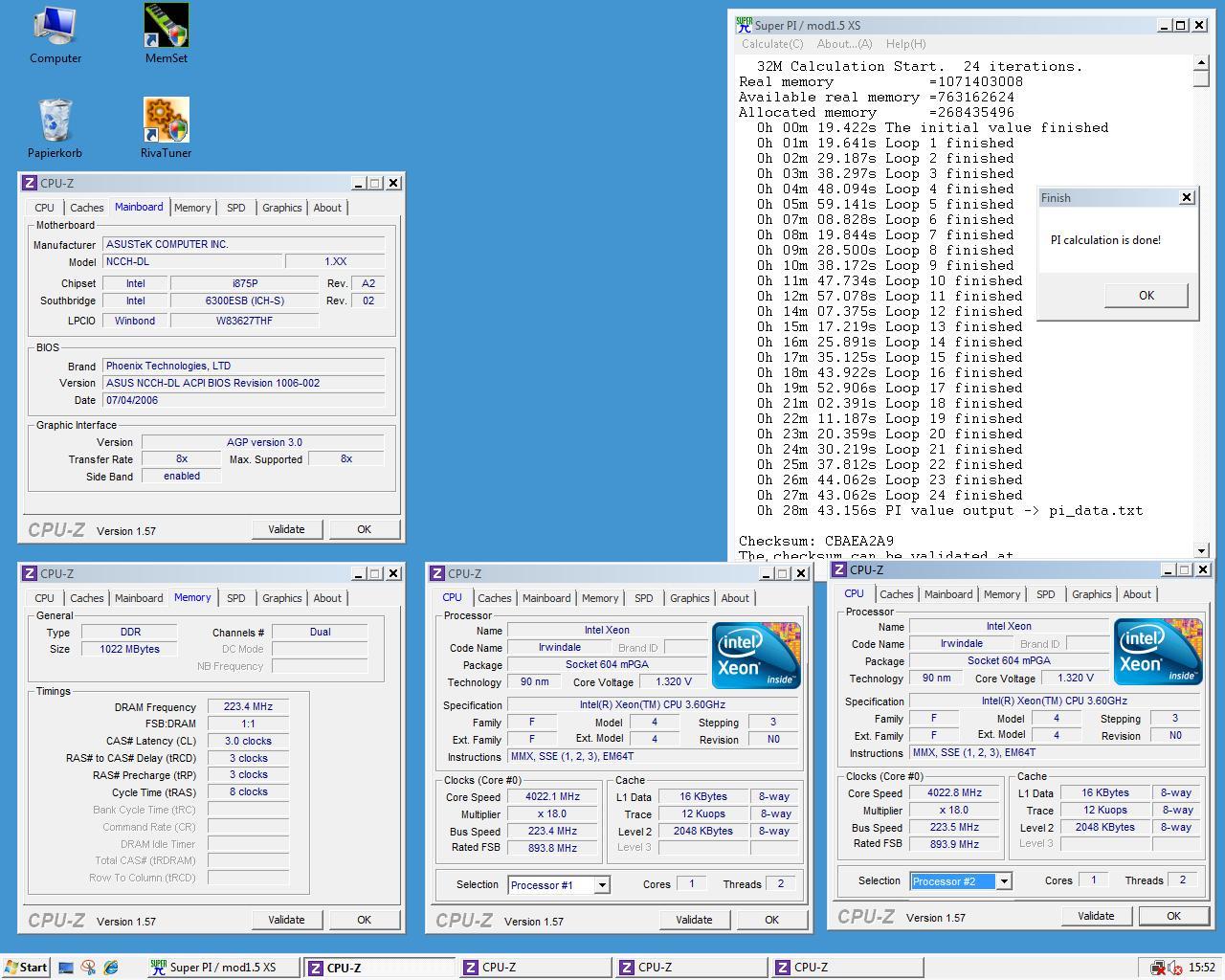Open Memory tab in Processor #1 CPU-Z window
Screen dimensions: 1225x980
(600, 598)
